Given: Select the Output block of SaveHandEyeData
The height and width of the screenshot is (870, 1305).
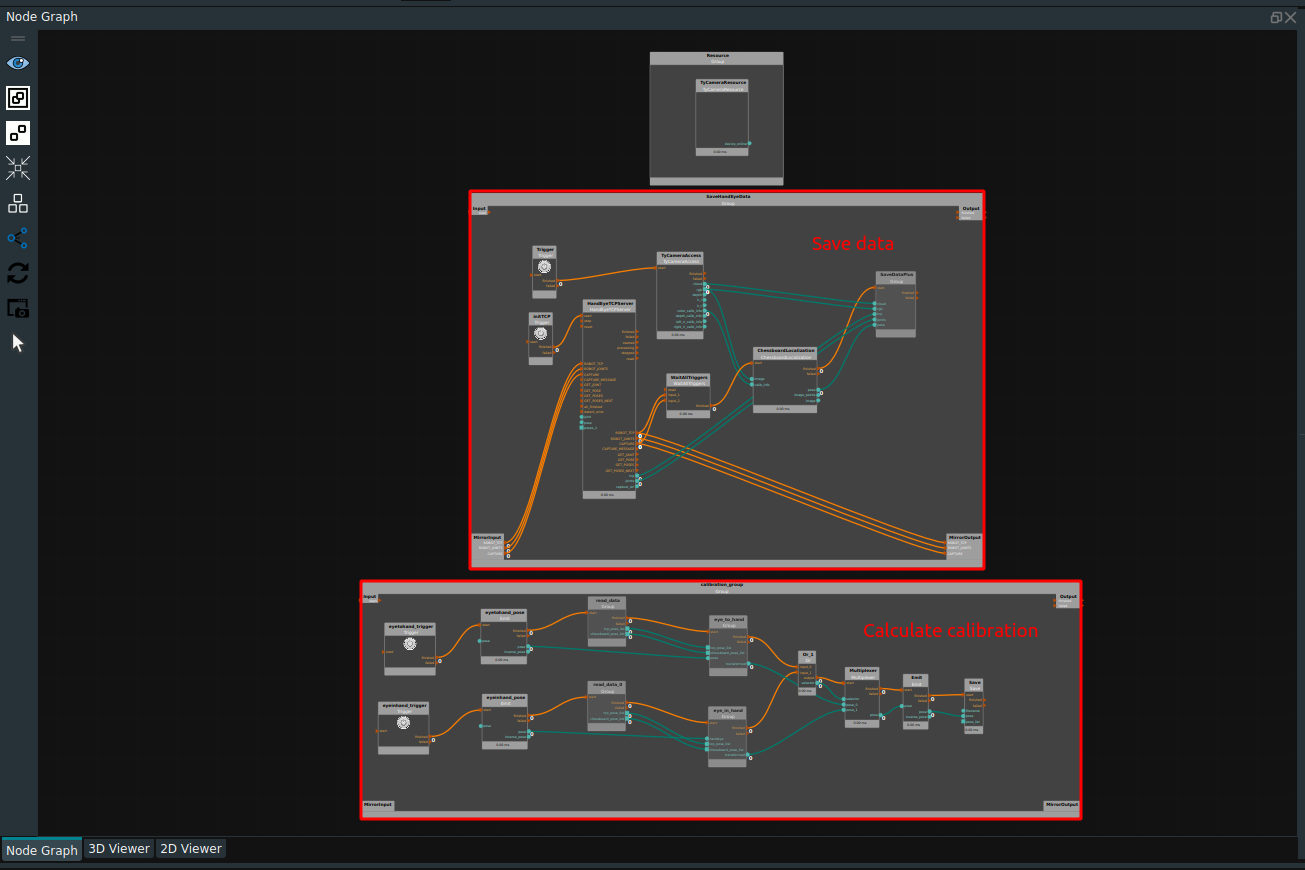Looking at the screenshot, I should 970,211.
